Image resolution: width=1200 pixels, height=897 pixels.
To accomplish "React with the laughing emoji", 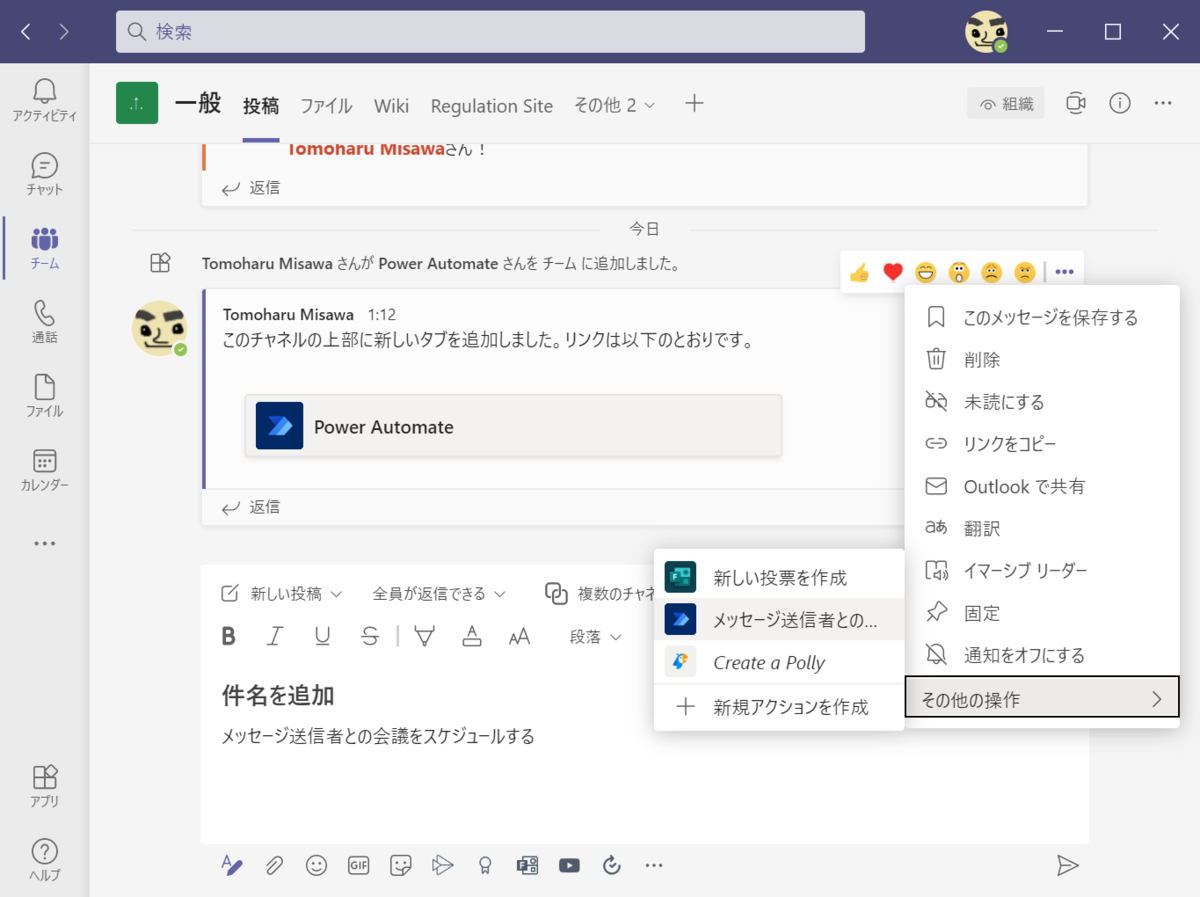I will click(x=926, y=272).
